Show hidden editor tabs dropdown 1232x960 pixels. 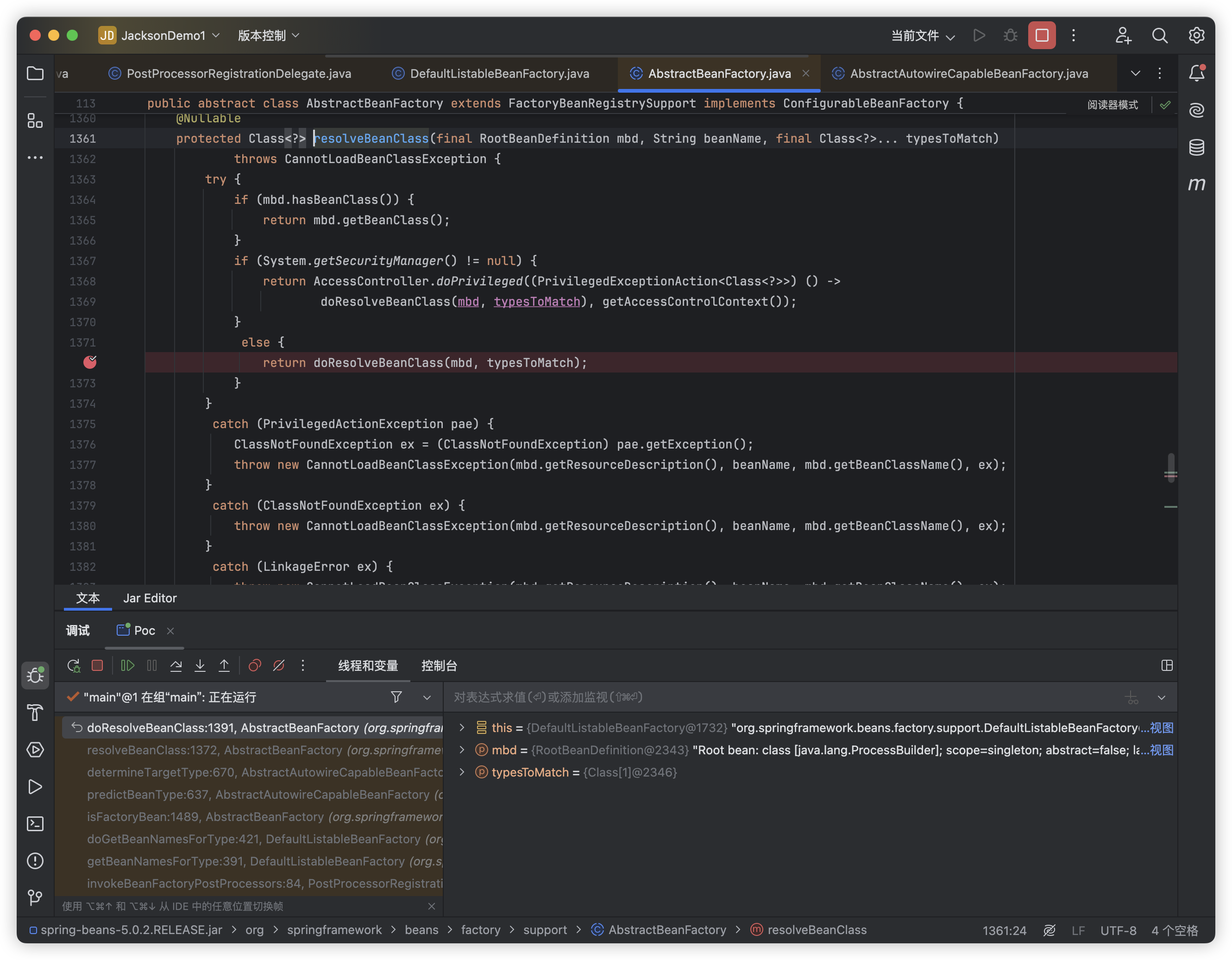1136,73
